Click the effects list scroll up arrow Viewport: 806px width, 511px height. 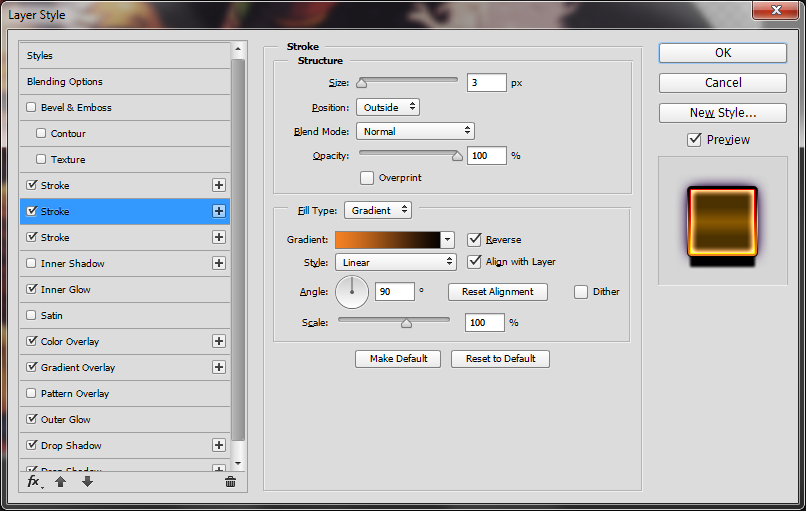[x=237, y=49]
